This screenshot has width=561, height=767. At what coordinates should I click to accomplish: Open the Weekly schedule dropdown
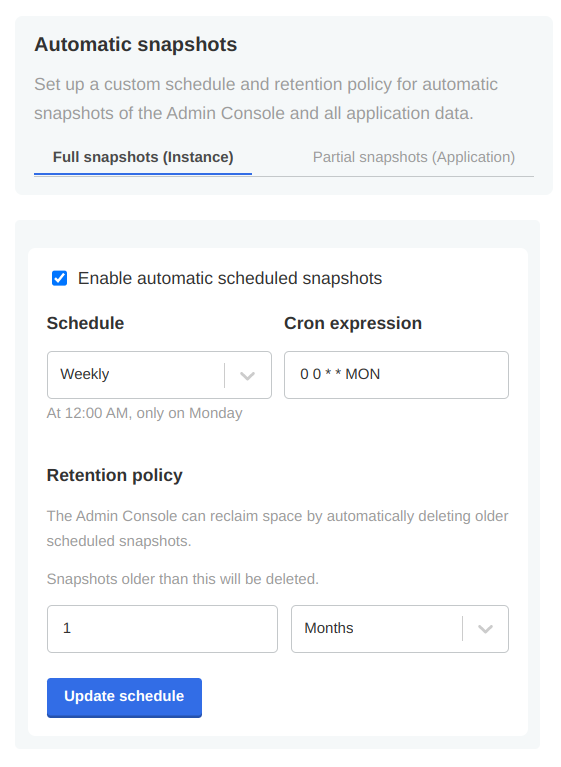point(159,375)
